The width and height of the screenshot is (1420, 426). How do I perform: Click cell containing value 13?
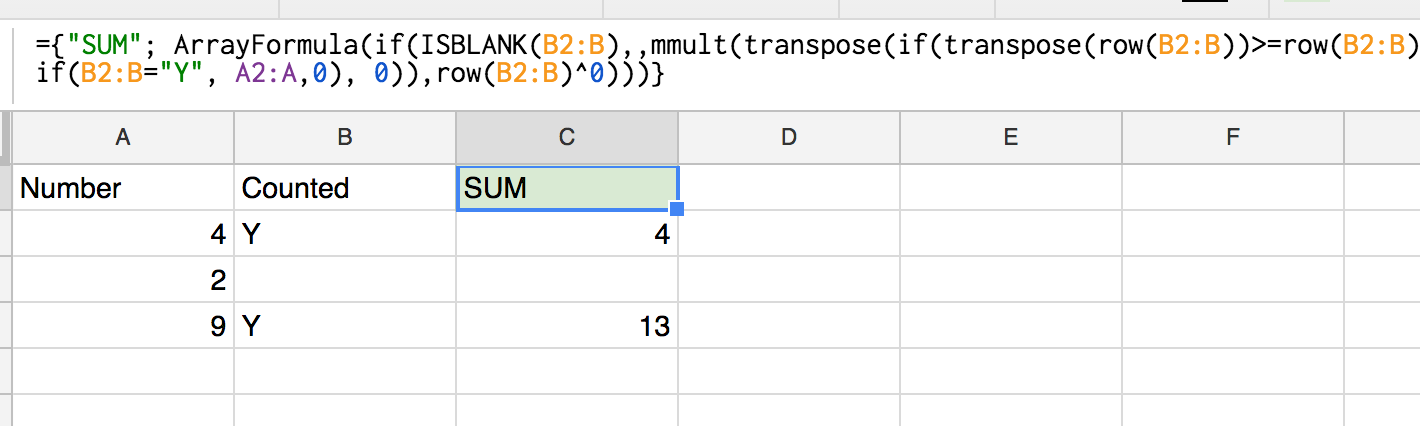pos(567,326)
